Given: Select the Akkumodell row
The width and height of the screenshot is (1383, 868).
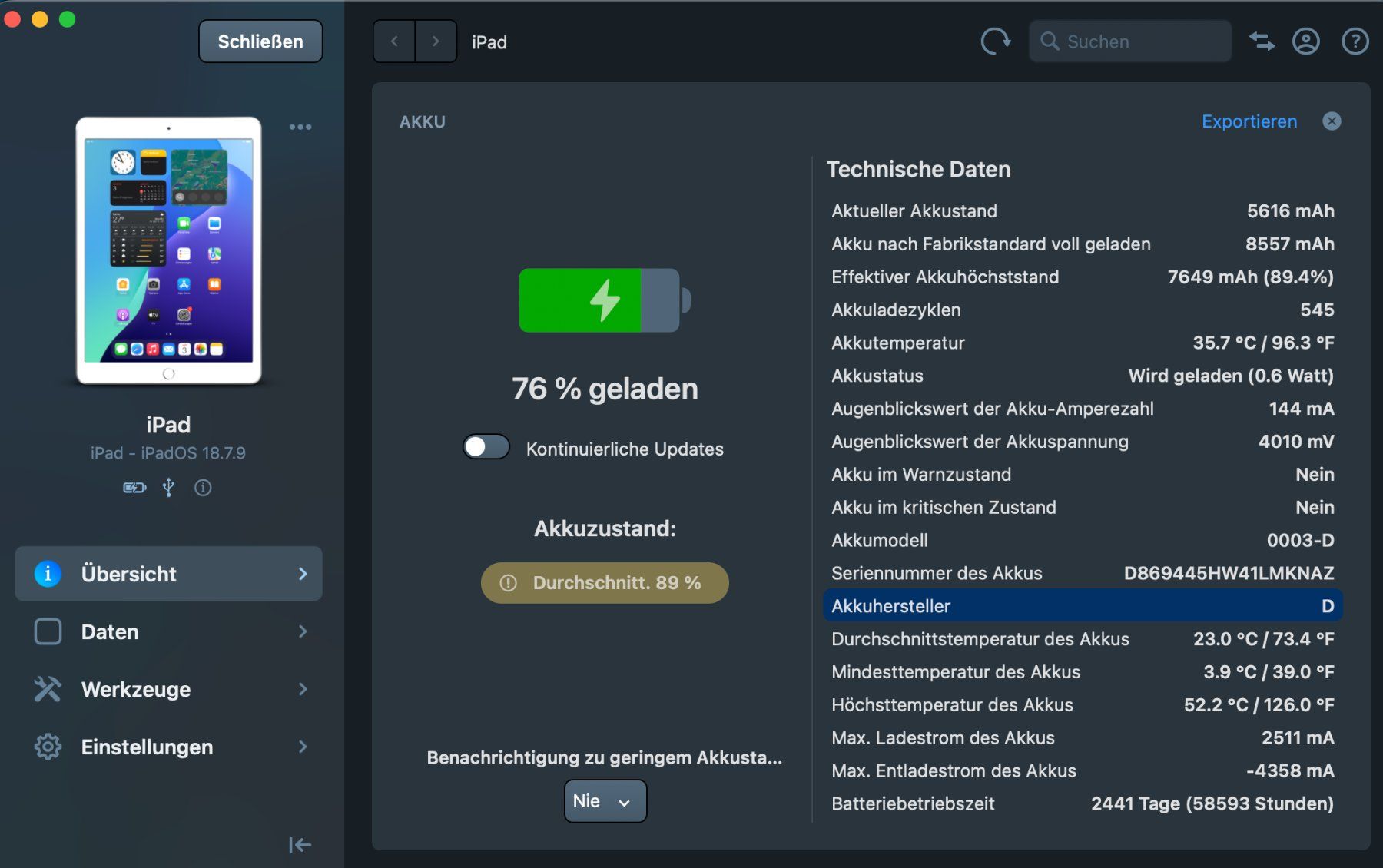Looking at the screenshot, I should pyautogui.click(x=1083, y=540).
